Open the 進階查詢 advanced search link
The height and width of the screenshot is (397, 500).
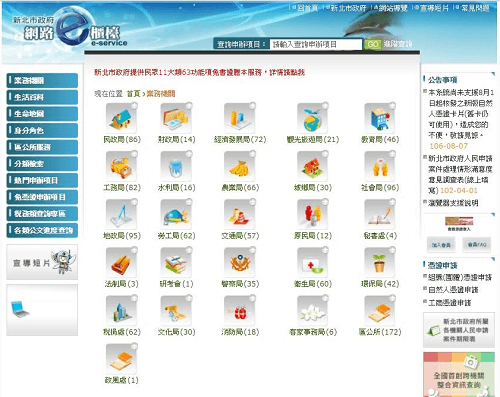point(398,44)
